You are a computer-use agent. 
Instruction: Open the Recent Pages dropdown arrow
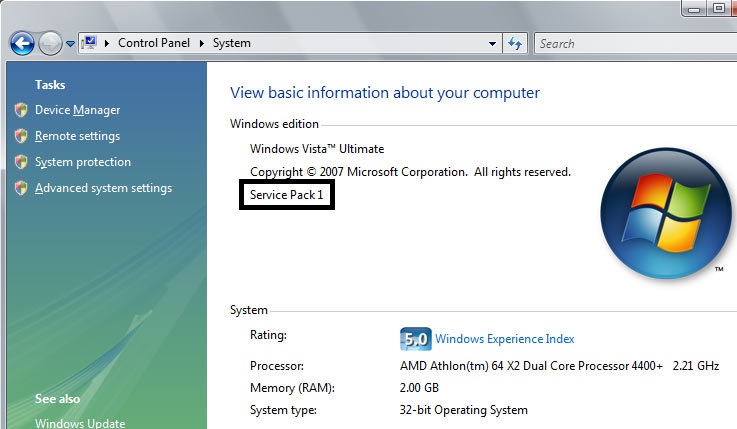coord(70,44)
